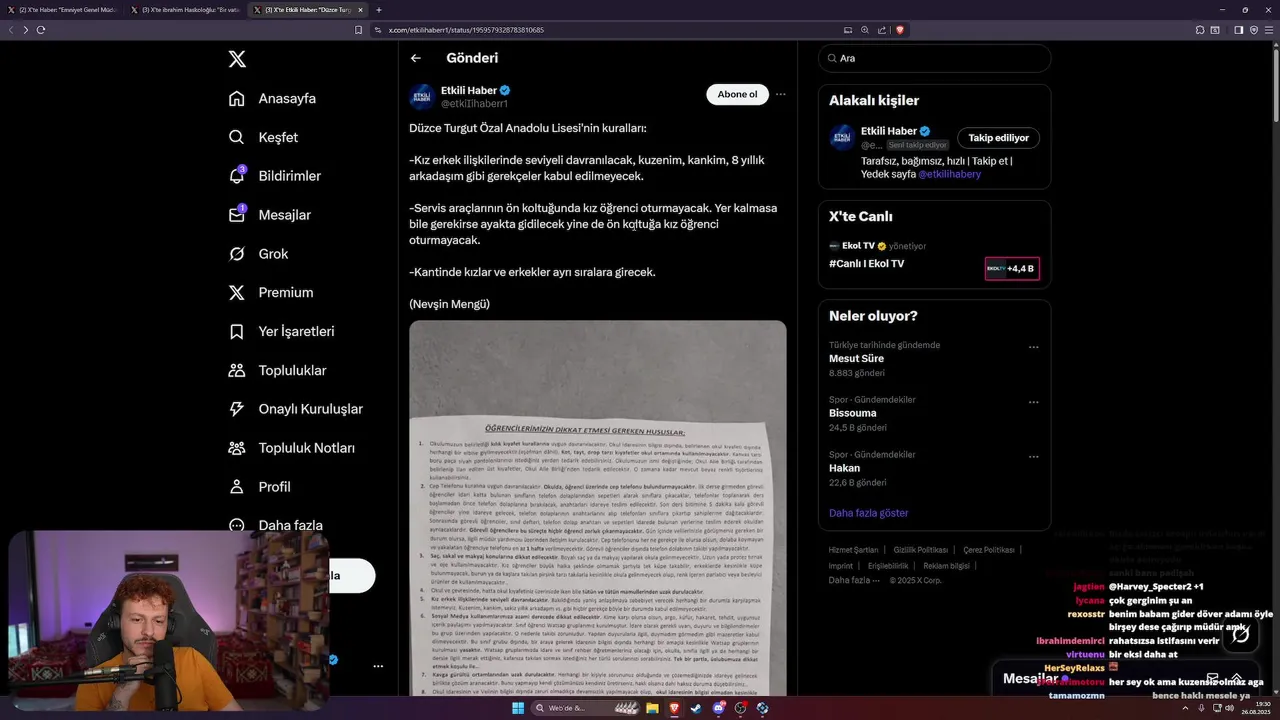Screen dimensions: 1280x720
Task: Open the floating Grok button
Action: click(1240, 634)
